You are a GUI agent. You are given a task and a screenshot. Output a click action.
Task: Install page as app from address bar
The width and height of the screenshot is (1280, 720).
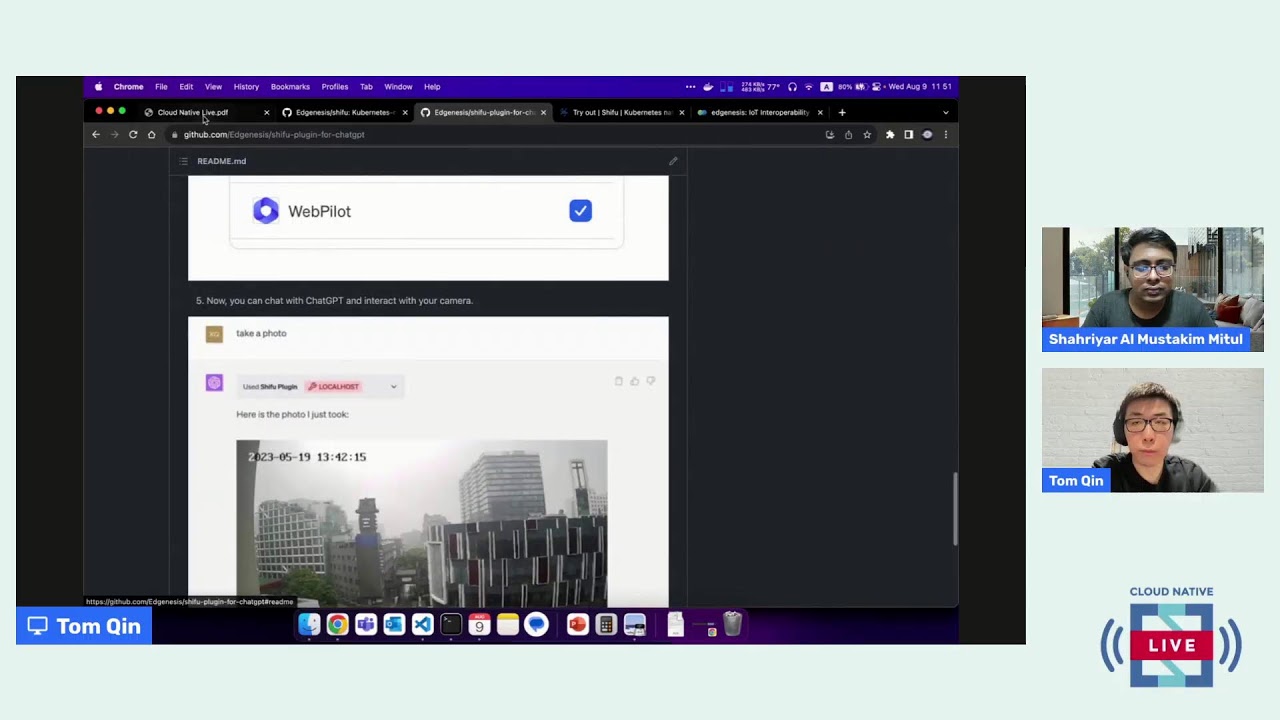pos(829,134)
